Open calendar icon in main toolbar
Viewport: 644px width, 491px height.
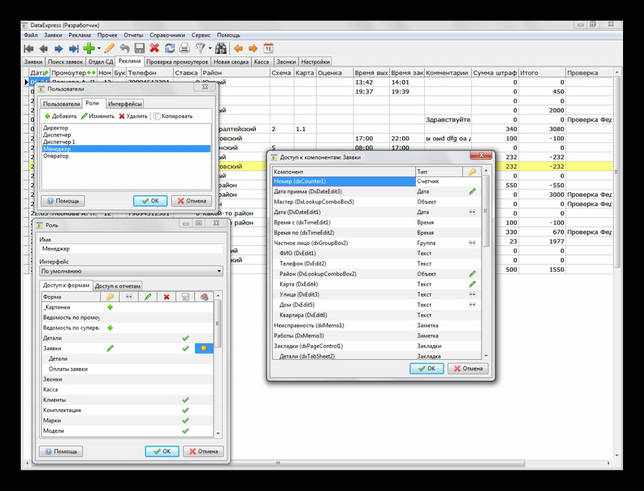[268, 48]
